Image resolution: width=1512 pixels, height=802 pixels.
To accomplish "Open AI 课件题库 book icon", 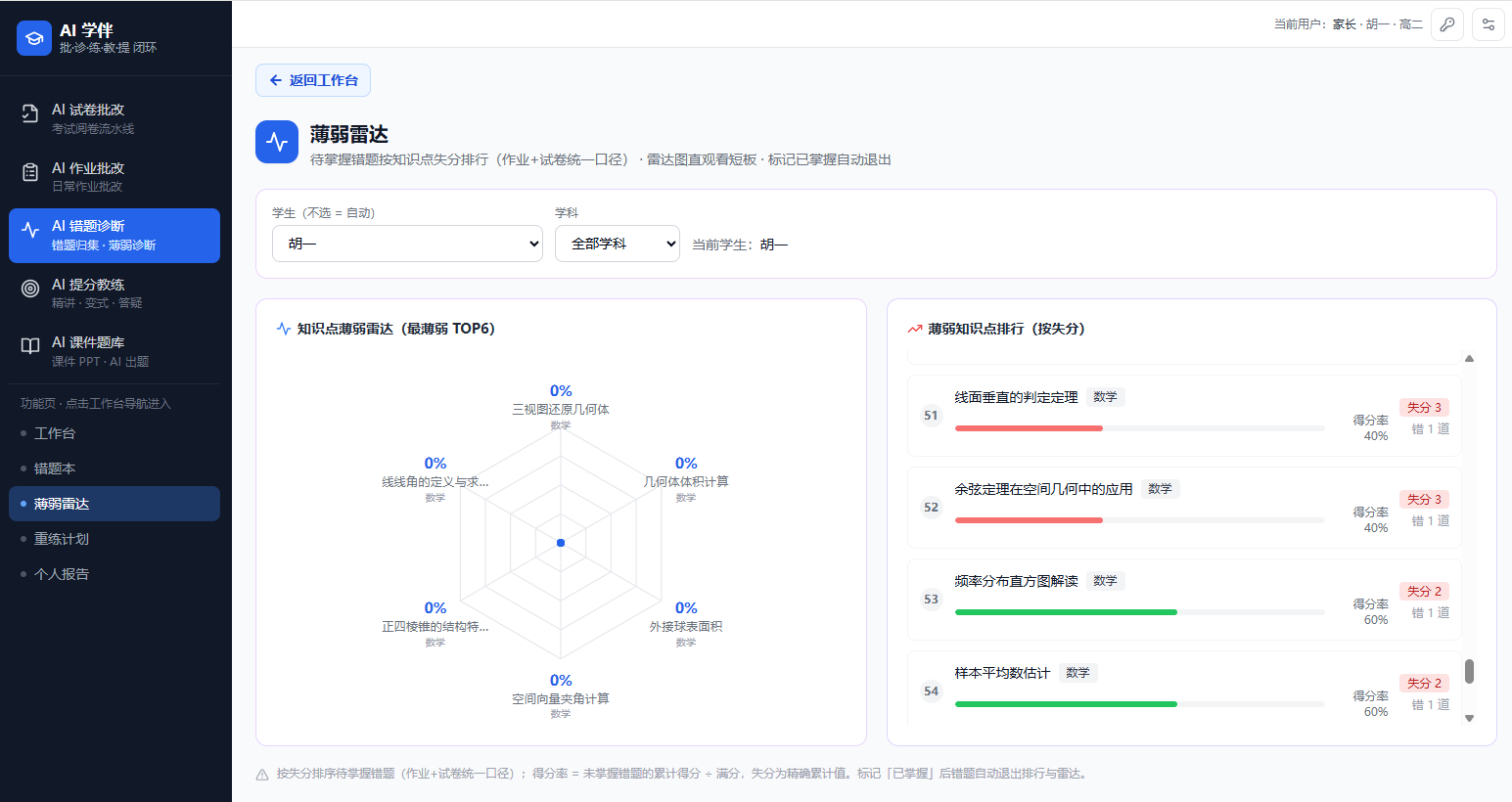I will click(30, 345).
